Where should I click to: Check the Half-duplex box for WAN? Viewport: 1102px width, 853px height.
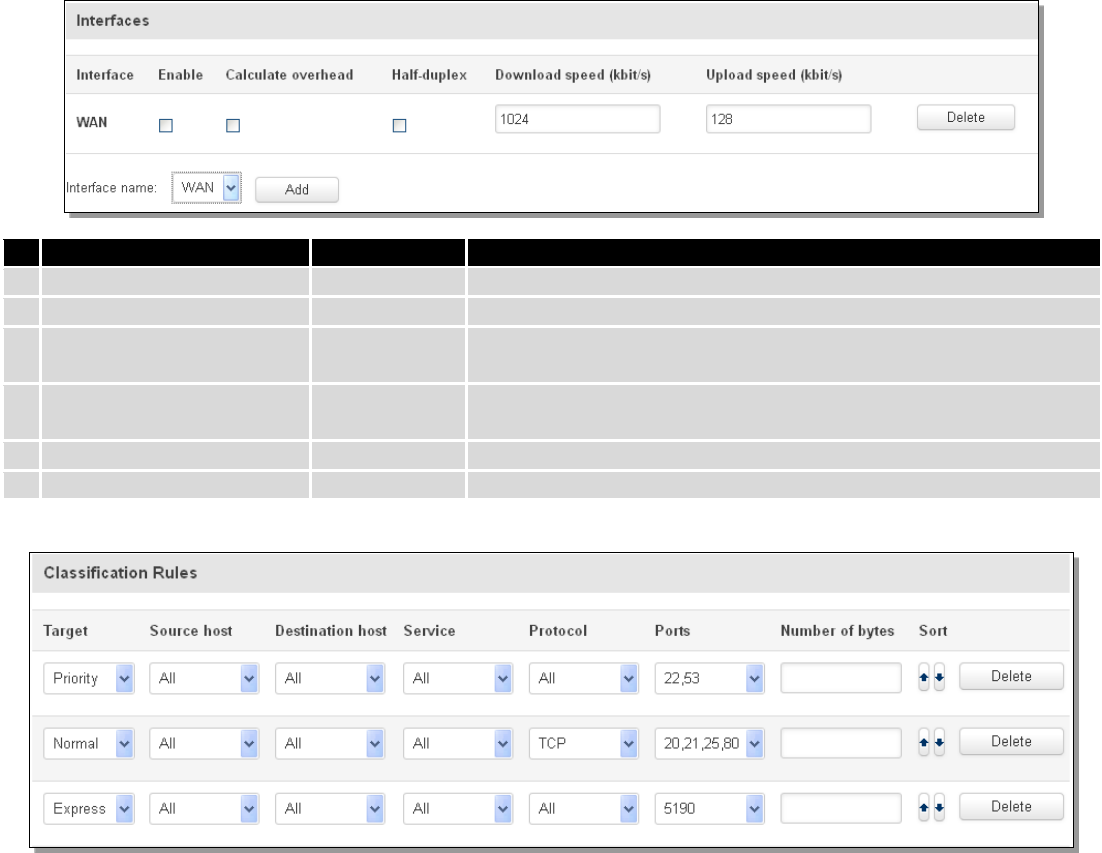pos(399,126)
